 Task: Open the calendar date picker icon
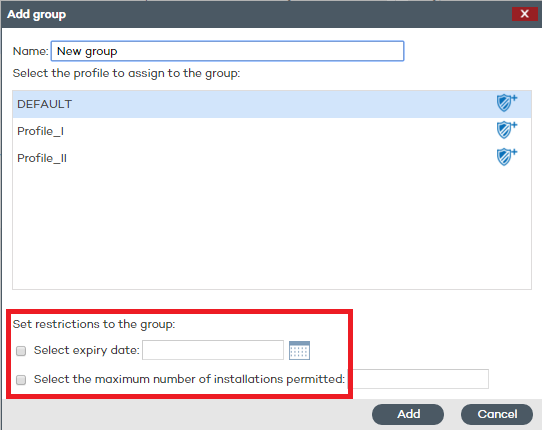[x=299, y=350]
